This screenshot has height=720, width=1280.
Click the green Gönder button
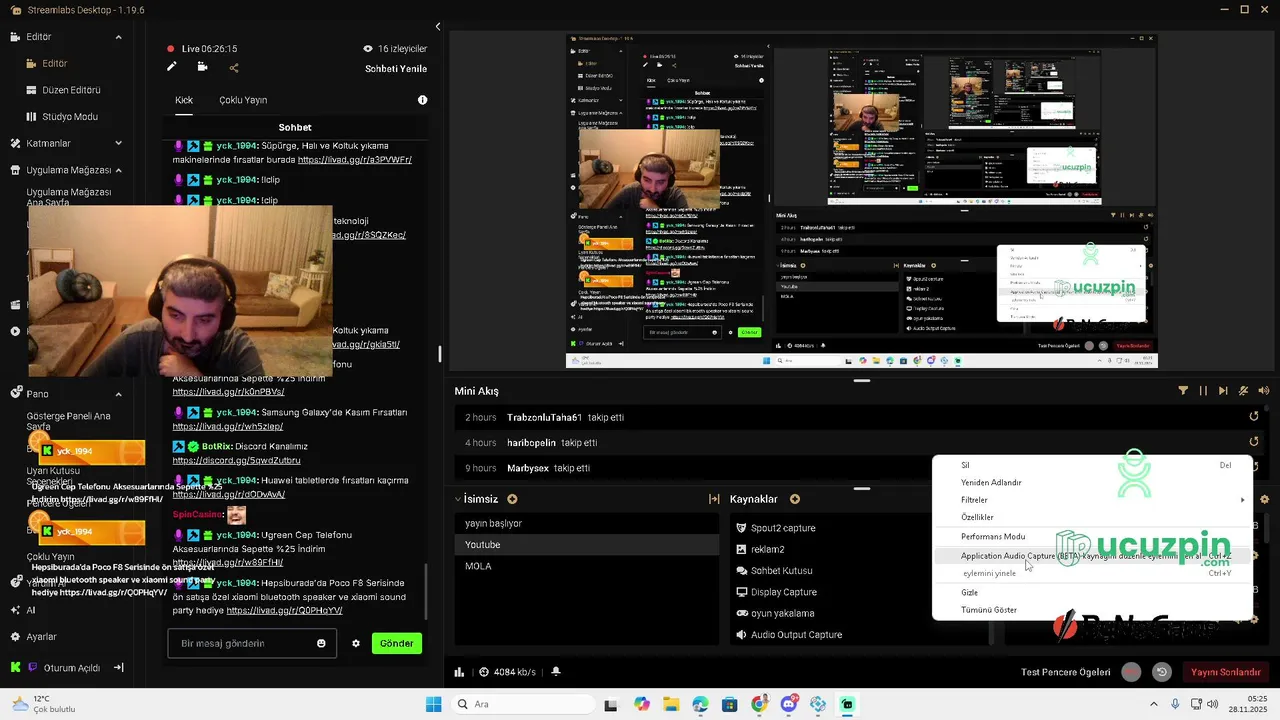tap(396, 643)
